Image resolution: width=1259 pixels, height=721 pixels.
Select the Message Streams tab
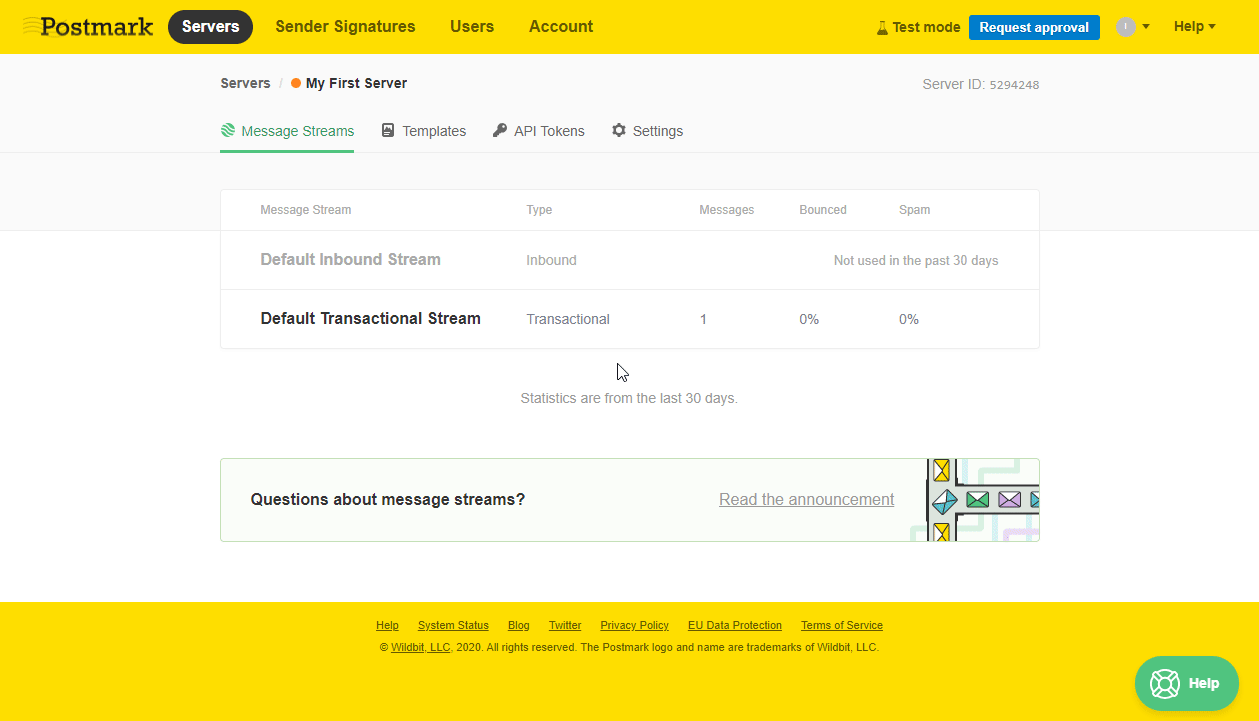point(287,131)
